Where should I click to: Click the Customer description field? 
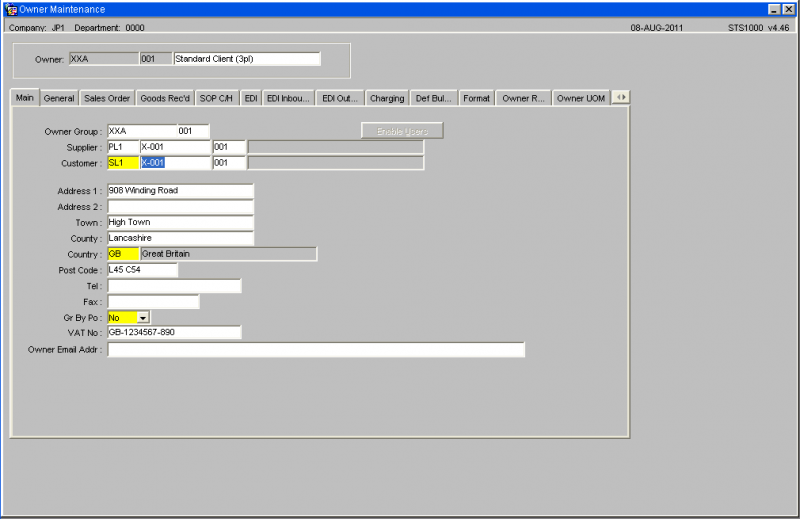tap(336, 163)
